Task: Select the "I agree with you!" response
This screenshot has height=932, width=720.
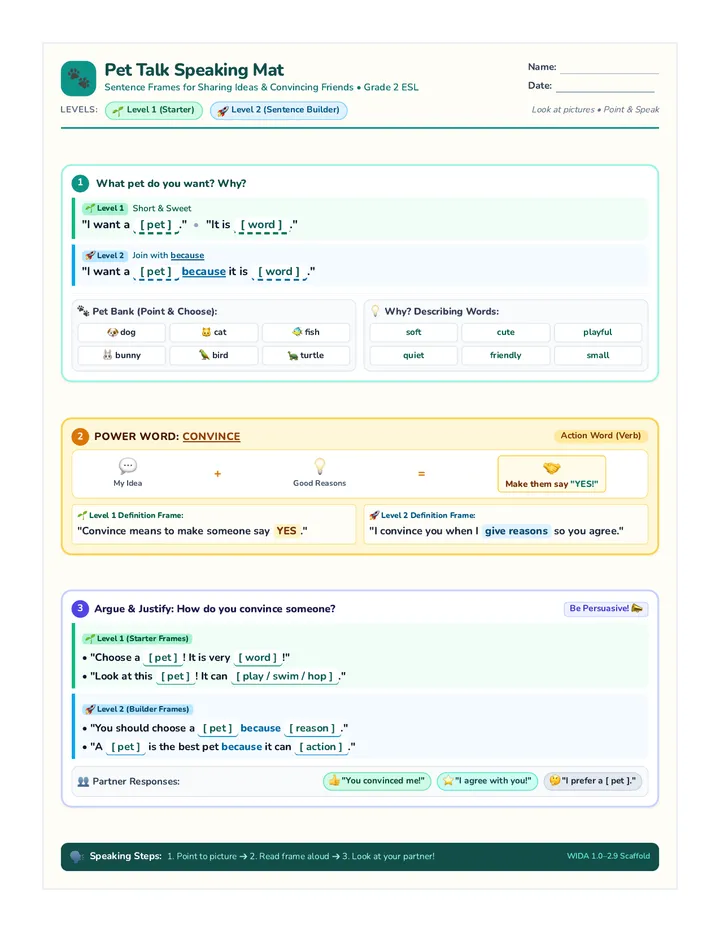Action: (x=487, y=781)
